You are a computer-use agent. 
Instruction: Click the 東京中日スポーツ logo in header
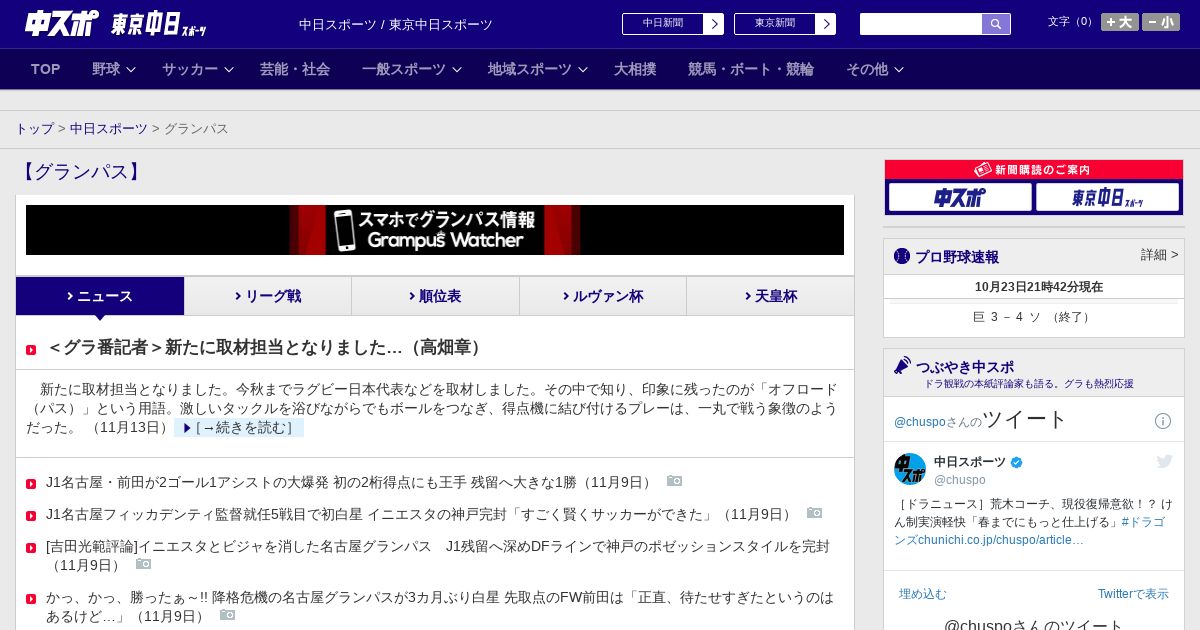[x=158, y=24]
